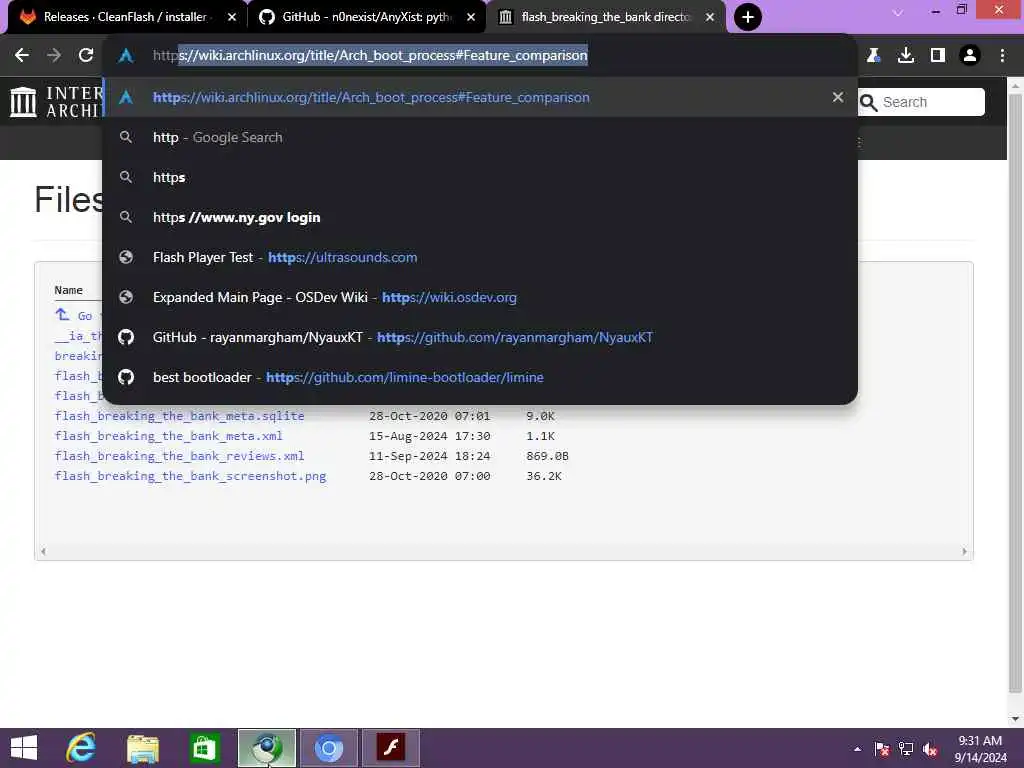The image size is (1024, 768).
Task: Click the muted volume tray icon
Action: (930, 749)
